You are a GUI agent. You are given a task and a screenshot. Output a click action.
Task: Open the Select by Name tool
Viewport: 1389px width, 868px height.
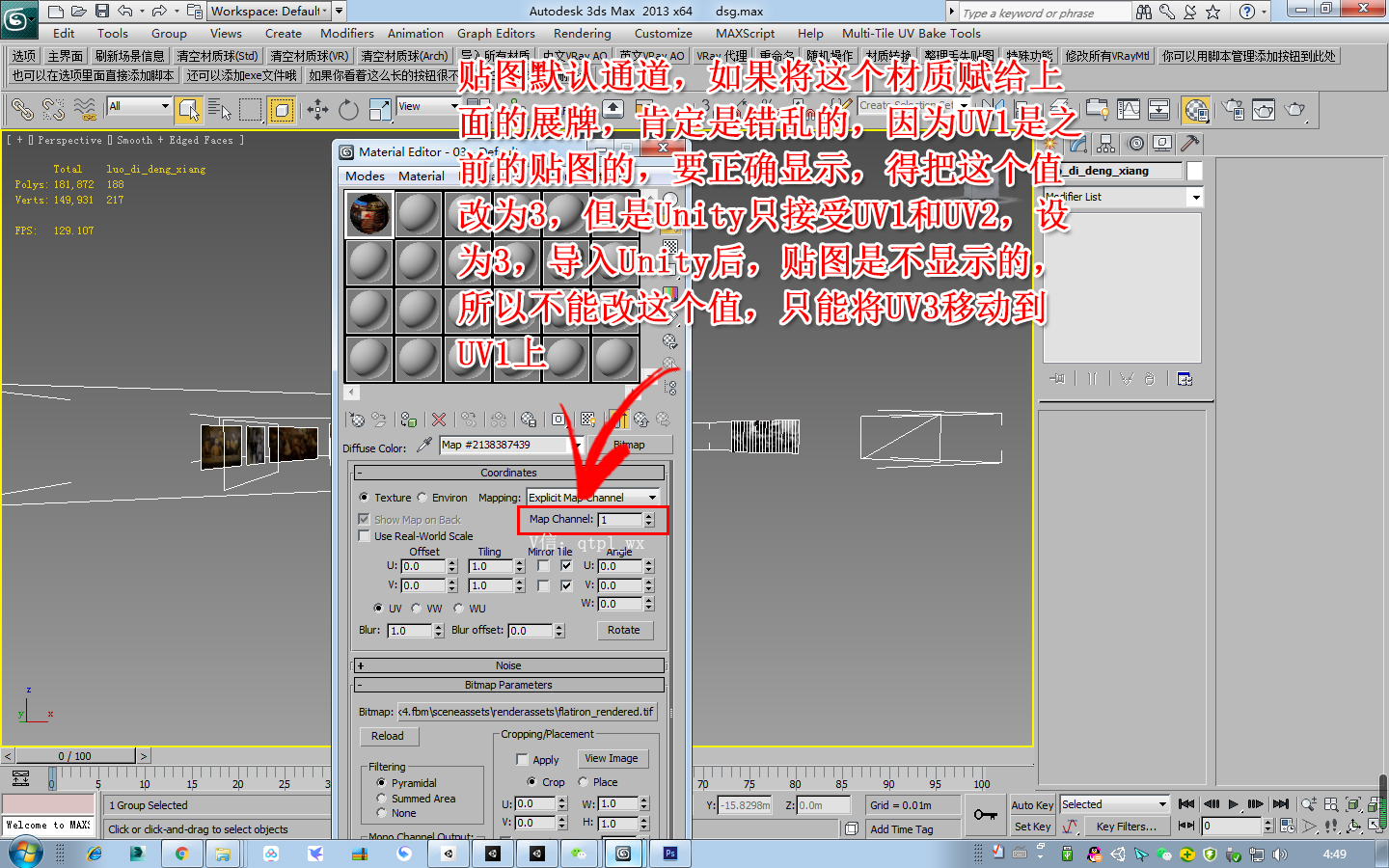tap(219, 110)
